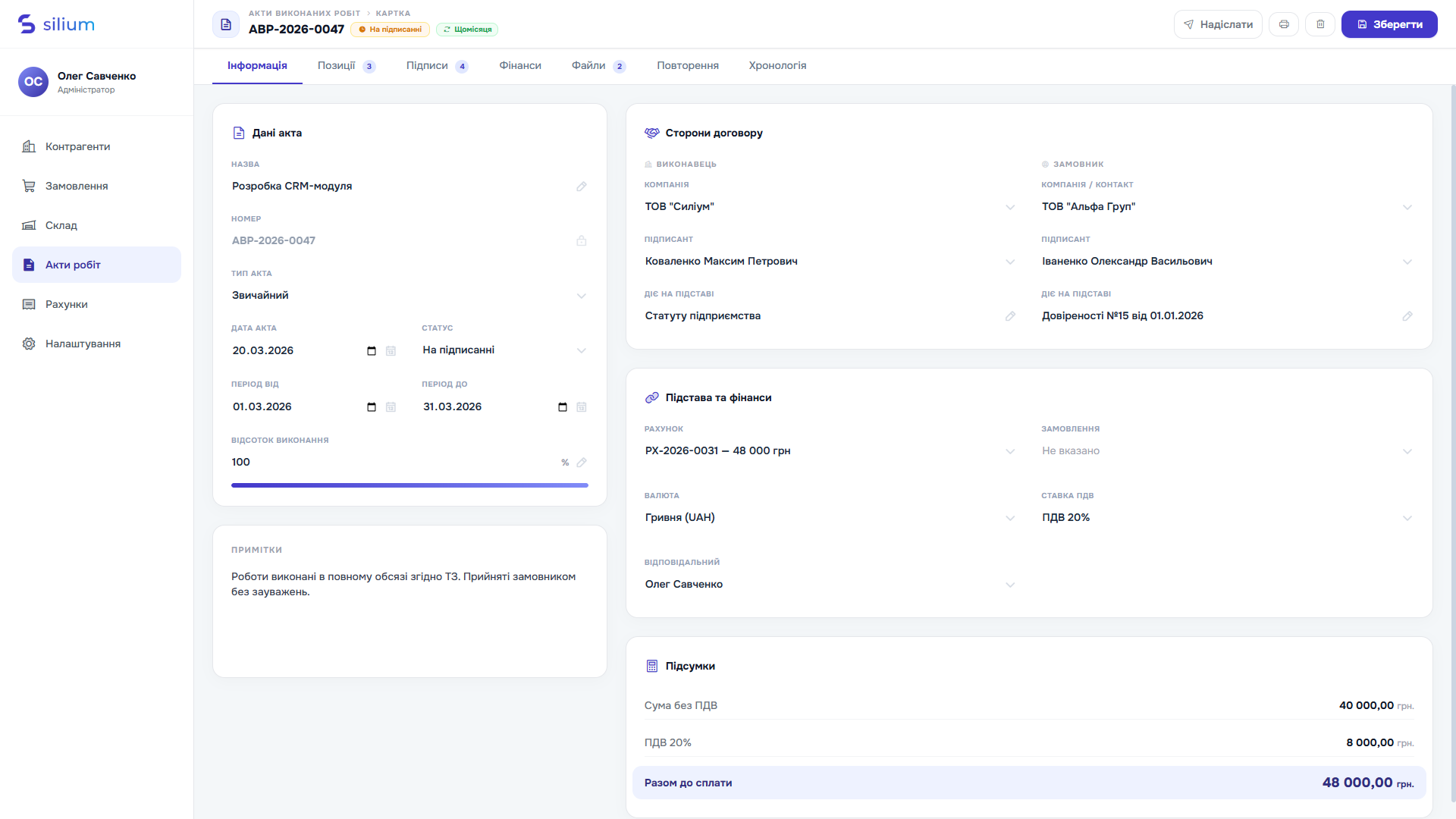This screenshot has width=1456, height=819.
Task: Click the Зберегти button
Action: (1389, 24)
